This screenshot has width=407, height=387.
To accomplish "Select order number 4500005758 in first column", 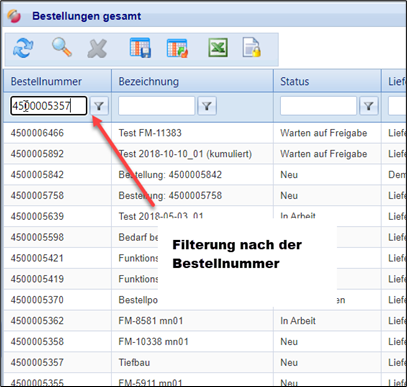I will point(37,196).
